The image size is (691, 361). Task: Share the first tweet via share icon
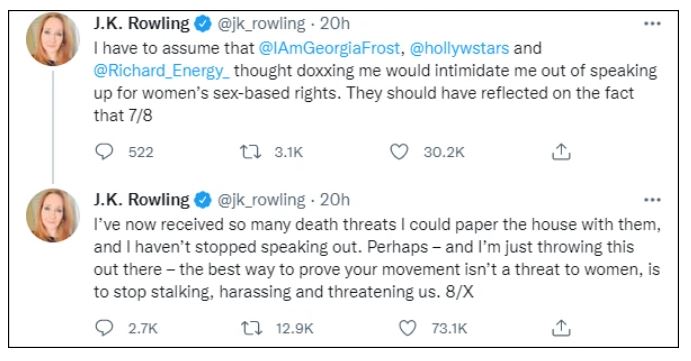click(561, 152)
